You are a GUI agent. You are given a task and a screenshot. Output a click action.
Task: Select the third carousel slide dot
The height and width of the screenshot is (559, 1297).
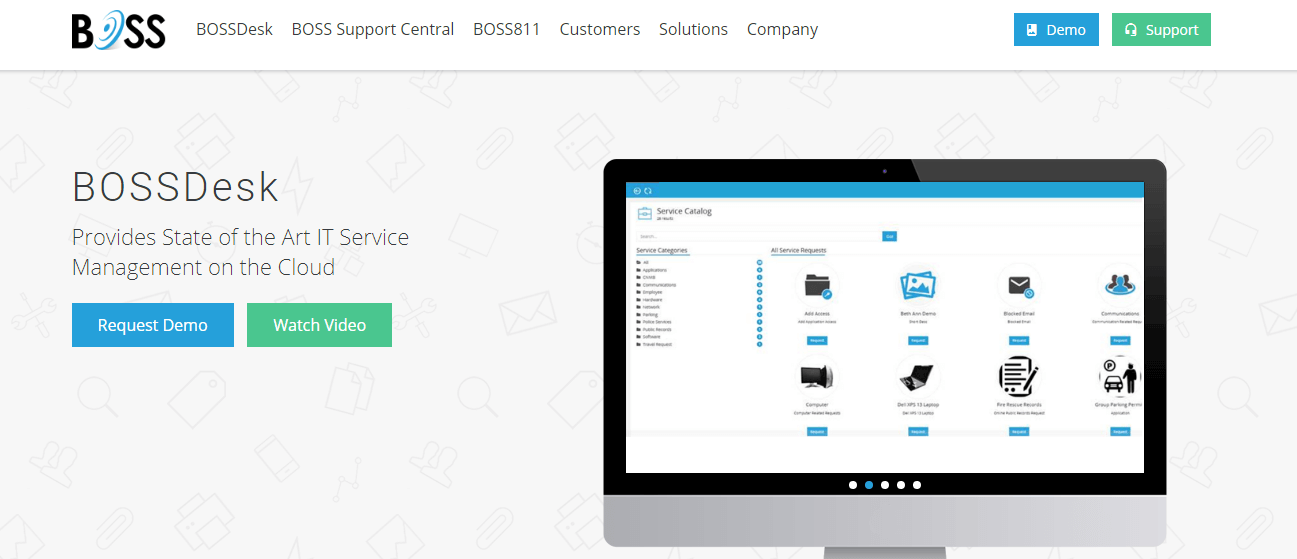[885, 485]
